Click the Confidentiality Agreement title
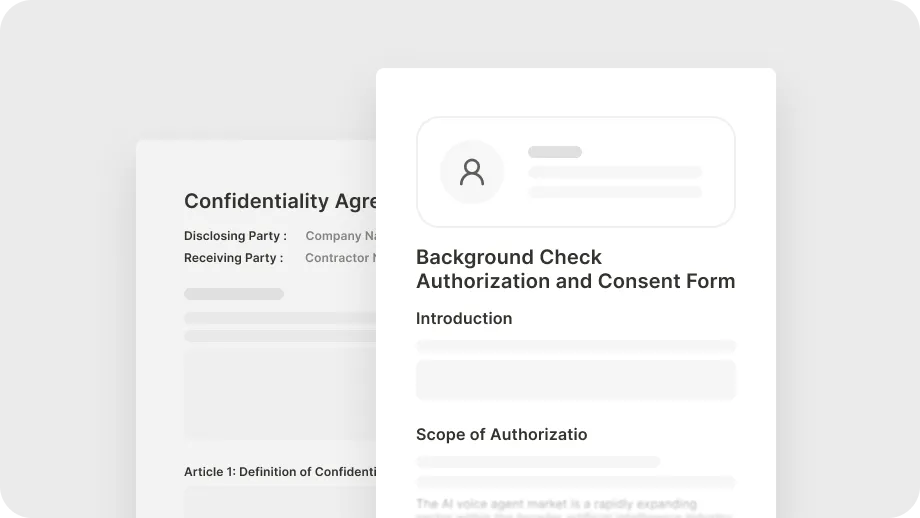920x518 pixels. pos(279,201)
